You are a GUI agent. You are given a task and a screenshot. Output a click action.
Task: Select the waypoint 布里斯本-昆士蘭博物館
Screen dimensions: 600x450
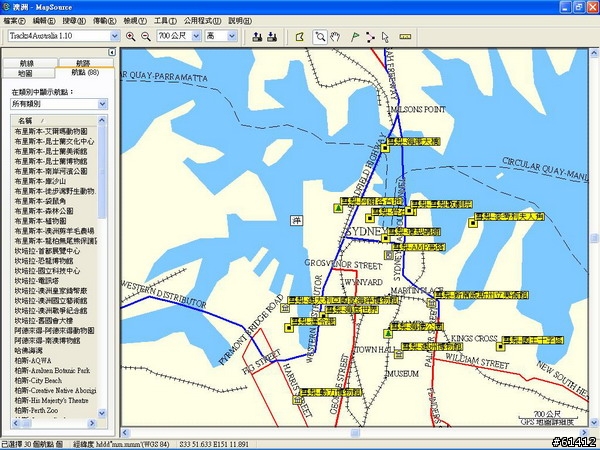click(x=51, y=161)
